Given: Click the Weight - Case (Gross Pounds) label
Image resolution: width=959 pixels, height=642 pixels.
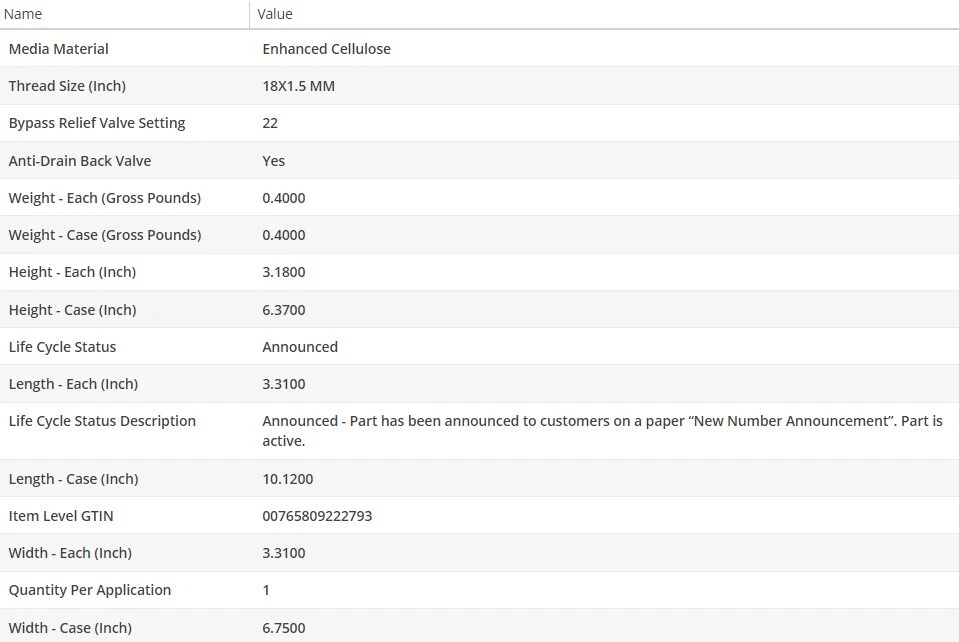Looking at the screenshot, I should (105, 235).
